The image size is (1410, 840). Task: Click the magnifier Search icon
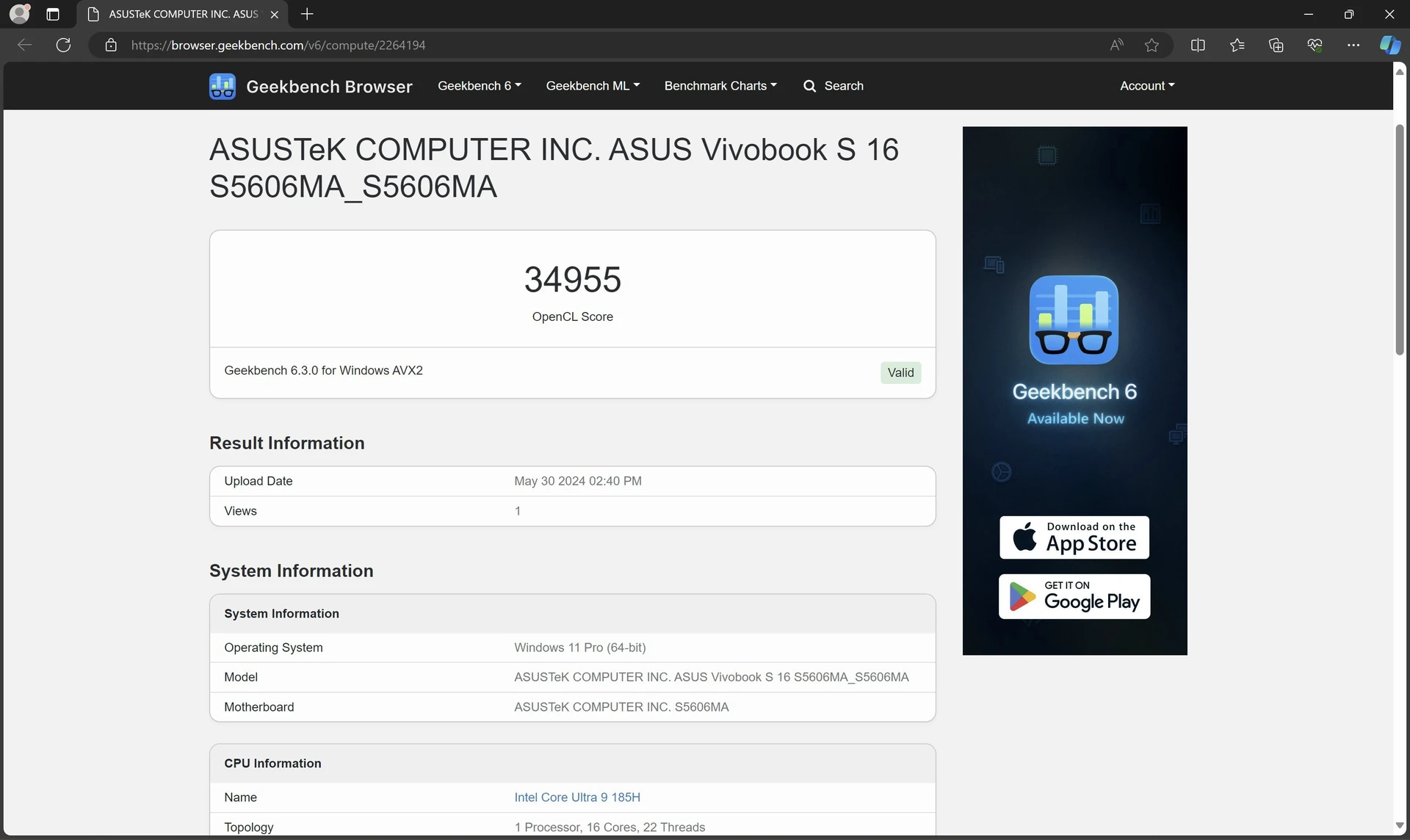pos(809,86)
